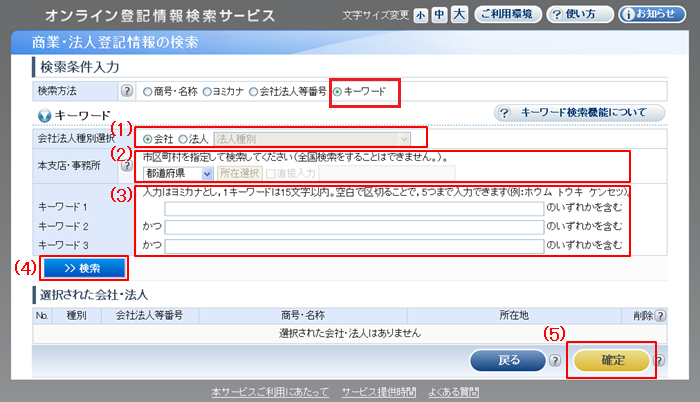Click the キーワード1 input field
Viewport: 700px width, 402px height.
pos(354,209)
